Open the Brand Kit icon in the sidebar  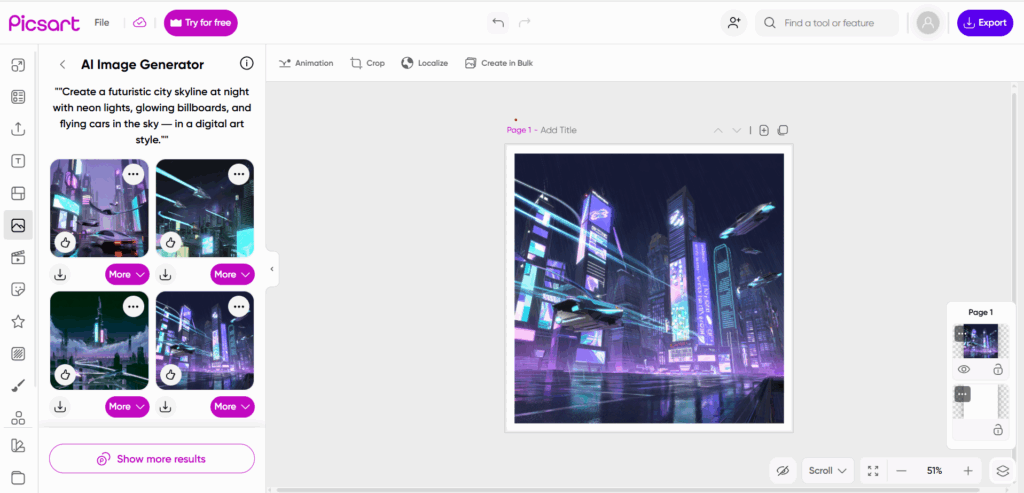point(18,446)
